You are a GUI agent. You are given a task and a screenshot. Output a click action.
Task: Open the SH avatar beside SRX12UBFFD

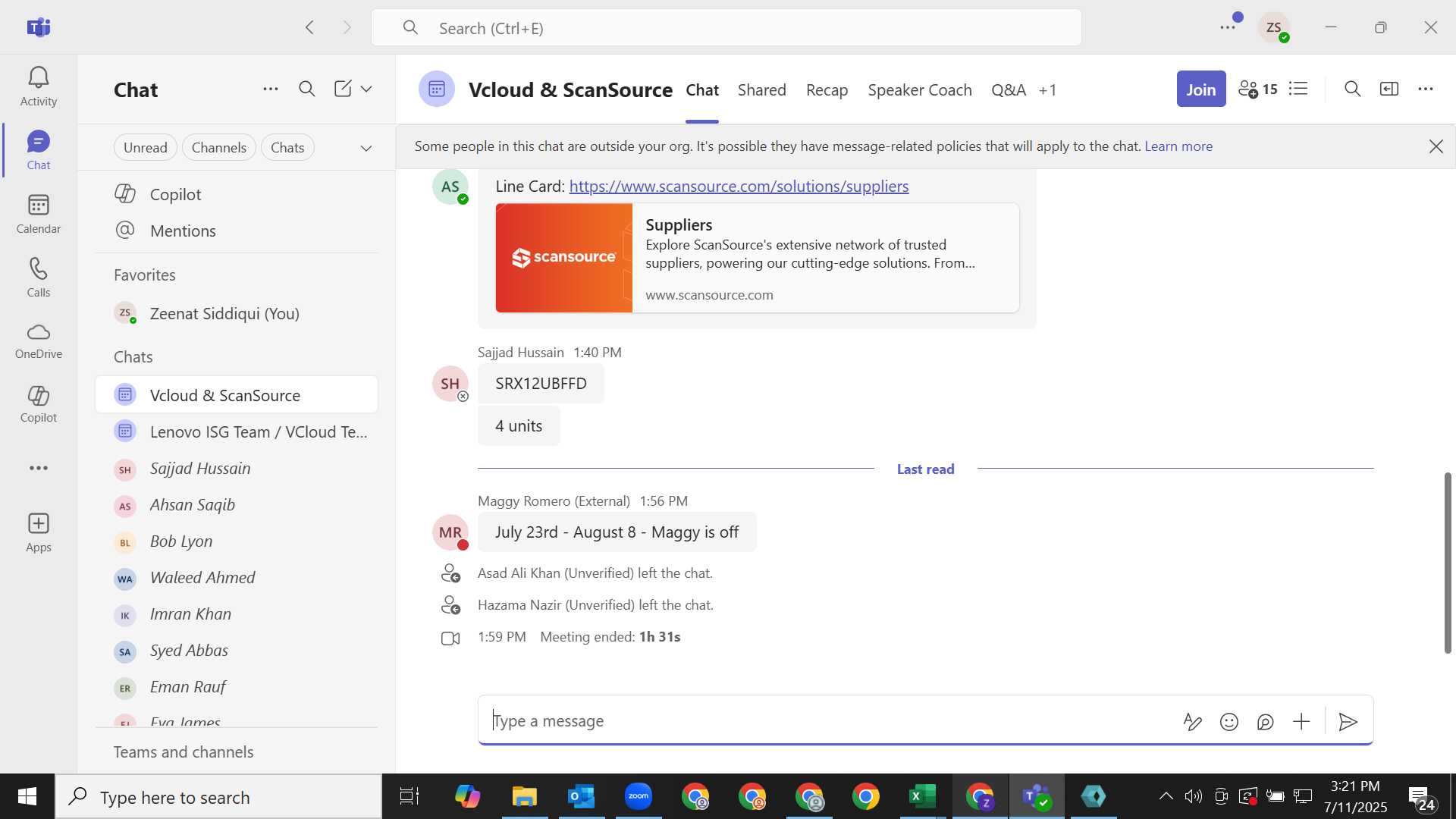[x=450, y=384]
